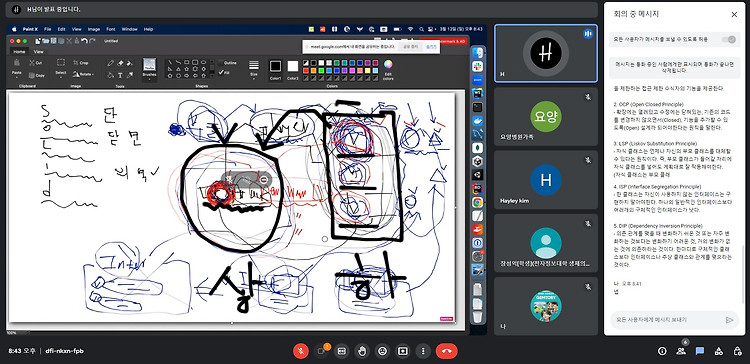The image size is (750, 364).
Task: Unmute the microphone in Meet bottom bar
Action: tap(301, 351)
